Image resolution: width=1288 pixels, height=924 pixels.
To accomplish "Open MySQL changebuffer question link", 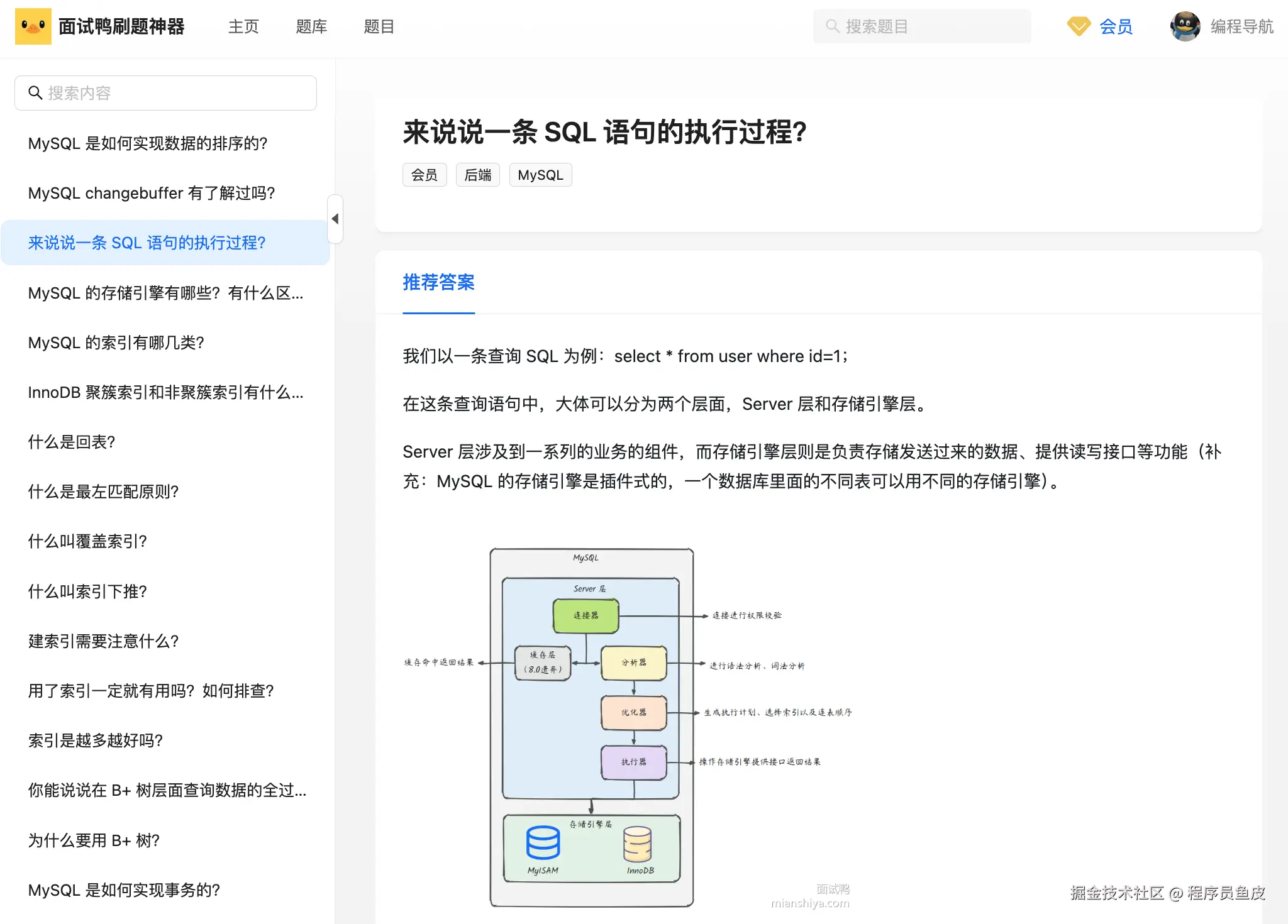I will pos(152,193).
